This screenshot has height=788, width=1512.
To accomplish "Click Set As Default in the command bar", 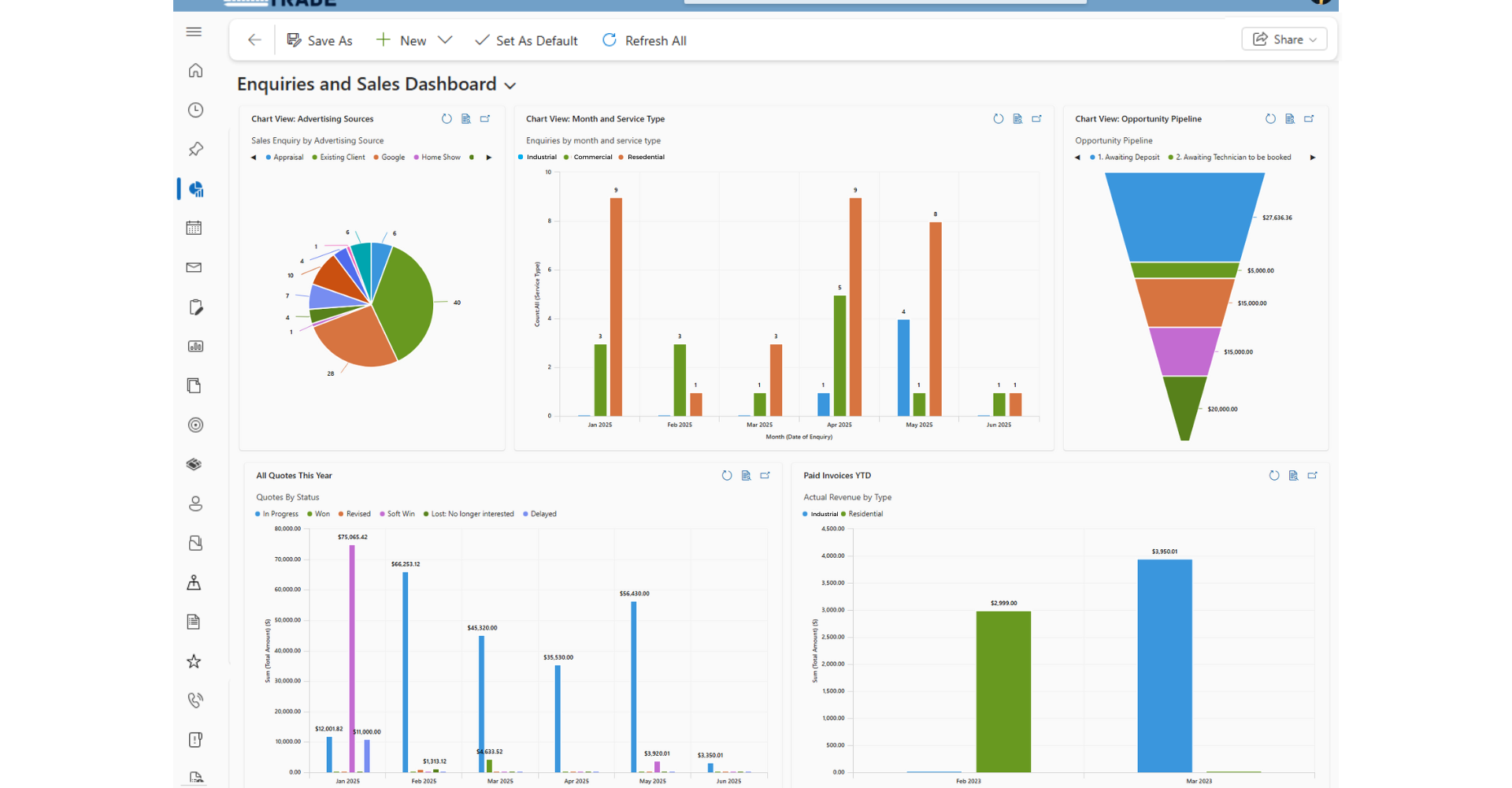I will point(526,40).
